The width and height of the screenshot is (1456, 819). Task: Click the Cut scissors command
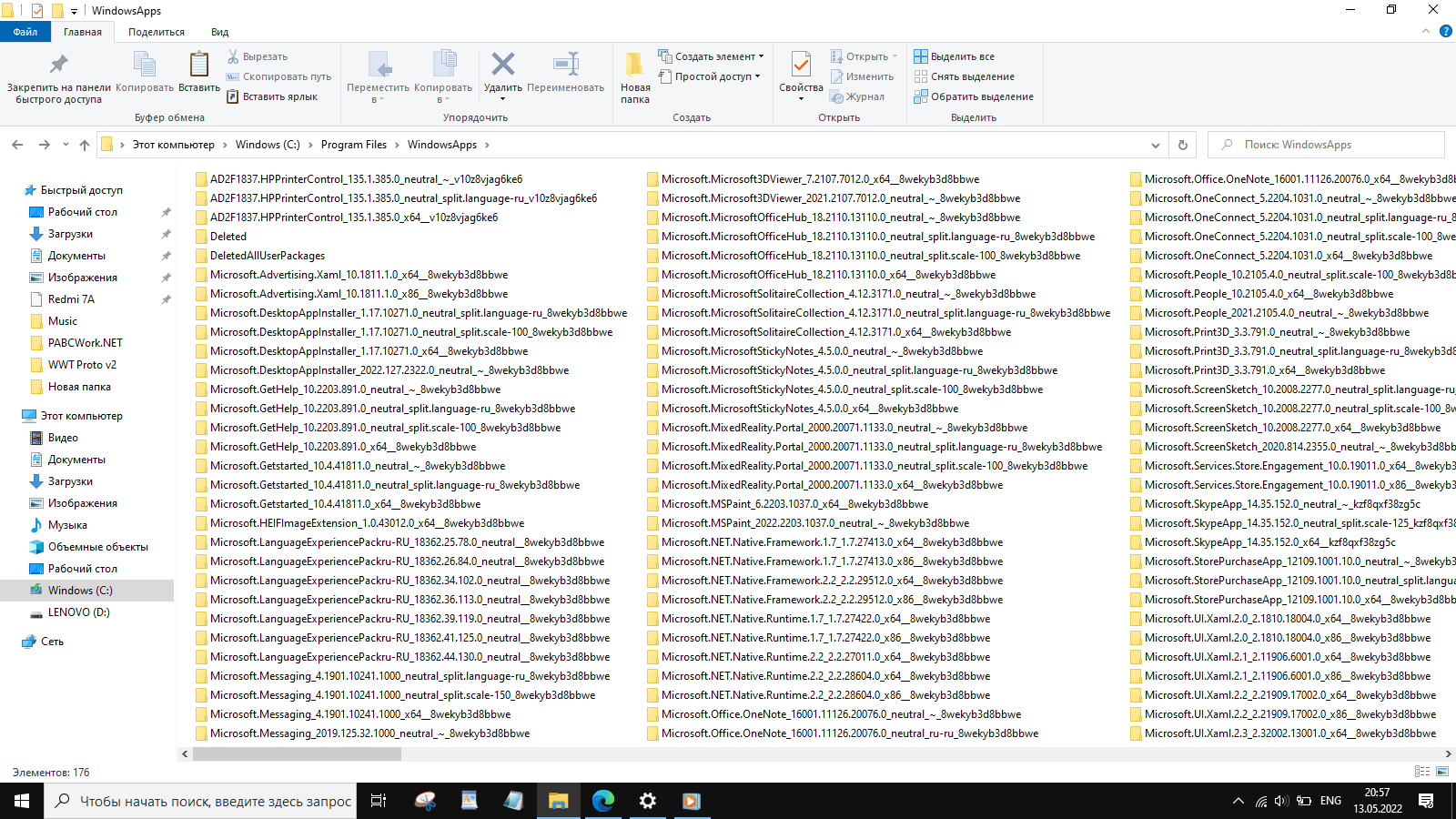[x=258, y=56]
